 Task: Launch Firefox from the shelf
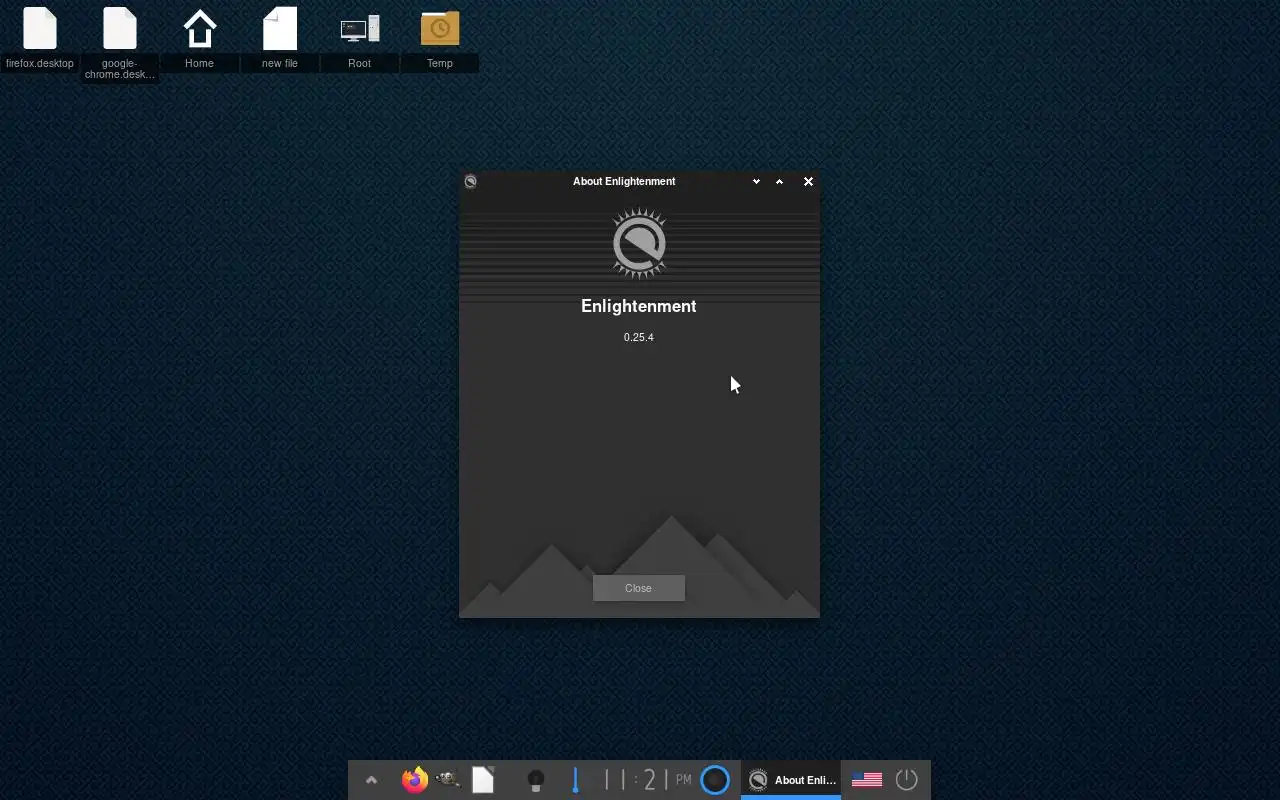(x=414, y=780)
